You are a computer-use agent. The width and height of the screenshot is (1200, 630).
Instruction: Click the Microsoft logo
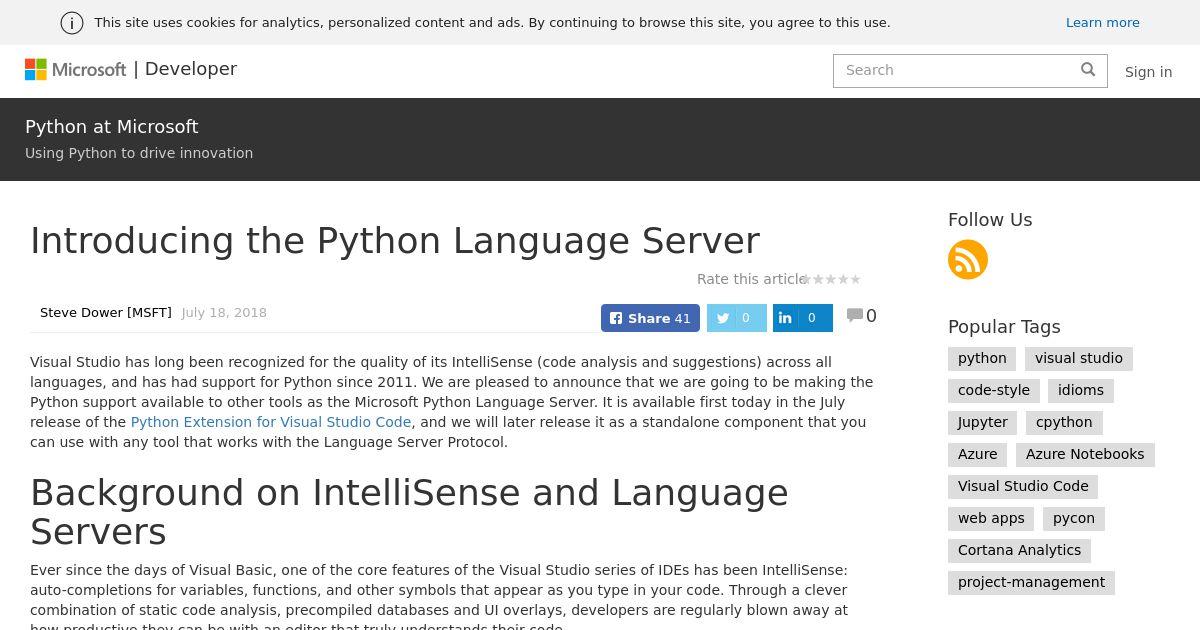click(75, 69)
